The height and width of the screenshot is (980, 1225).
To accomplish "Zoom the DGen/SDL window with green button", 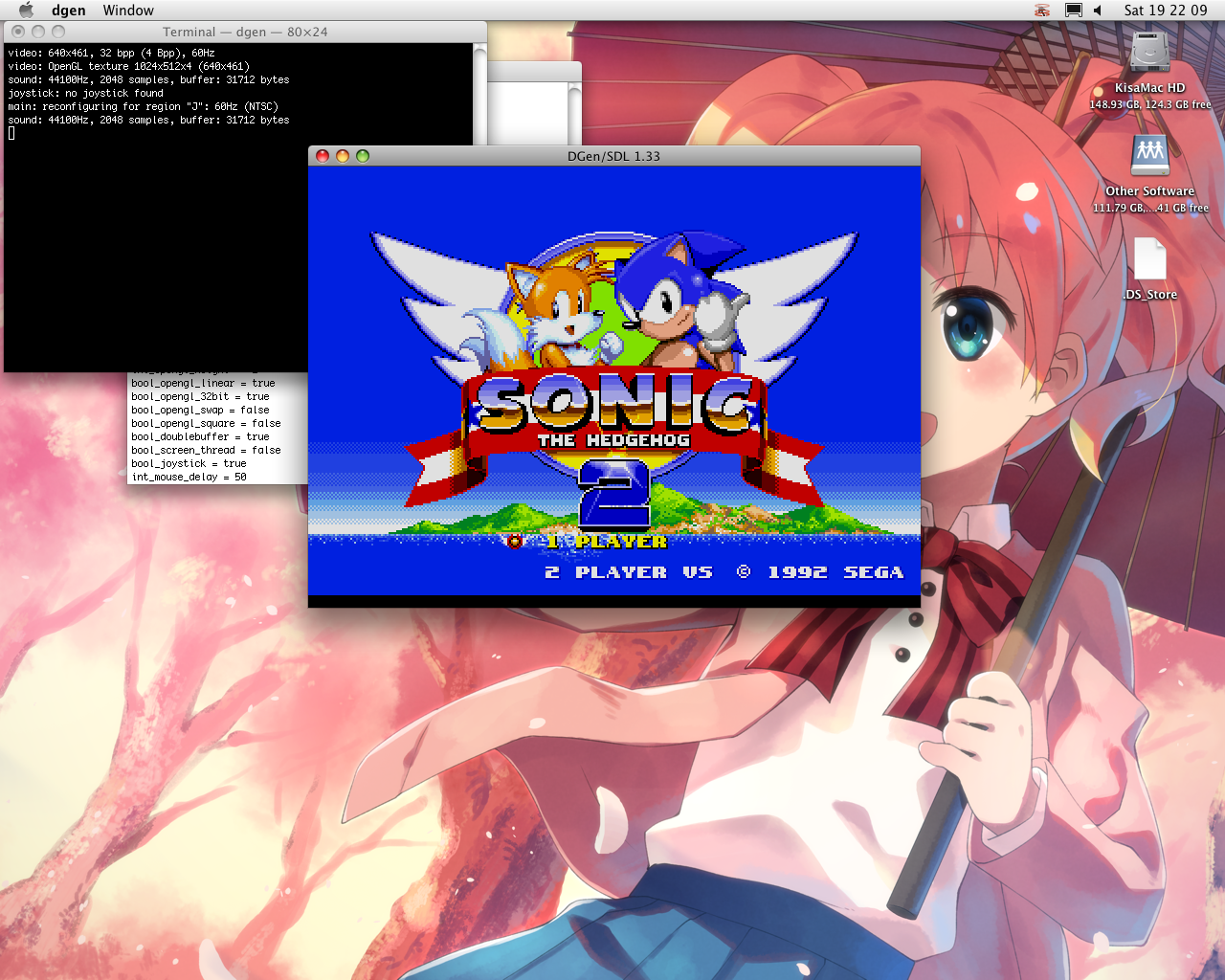I will point(363,156).
